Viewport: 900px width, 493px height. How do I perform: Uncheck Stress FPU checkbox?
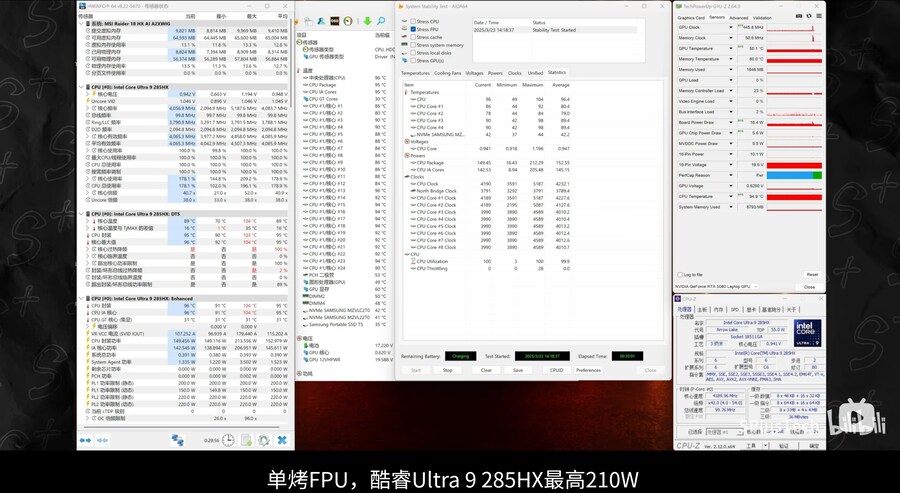pos(413,29)
